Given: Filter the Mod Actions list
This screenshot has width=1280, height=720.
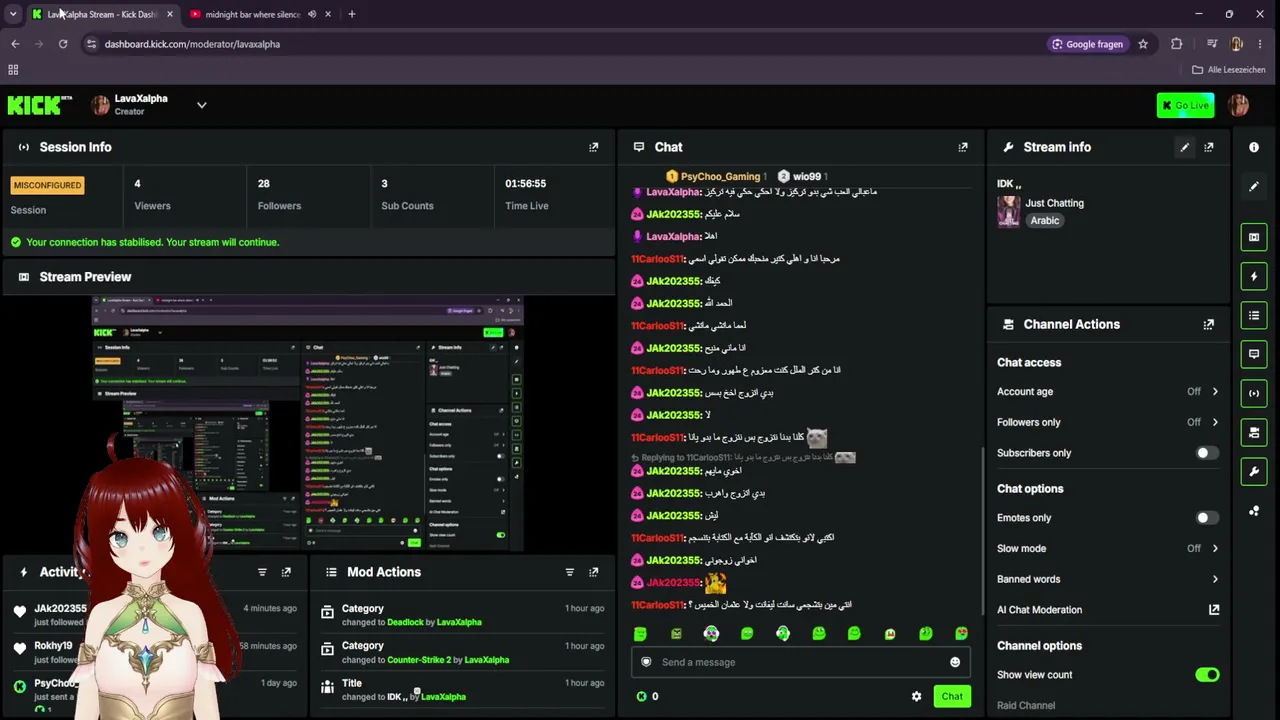Looking at the screenshot, I should [570, 572].
